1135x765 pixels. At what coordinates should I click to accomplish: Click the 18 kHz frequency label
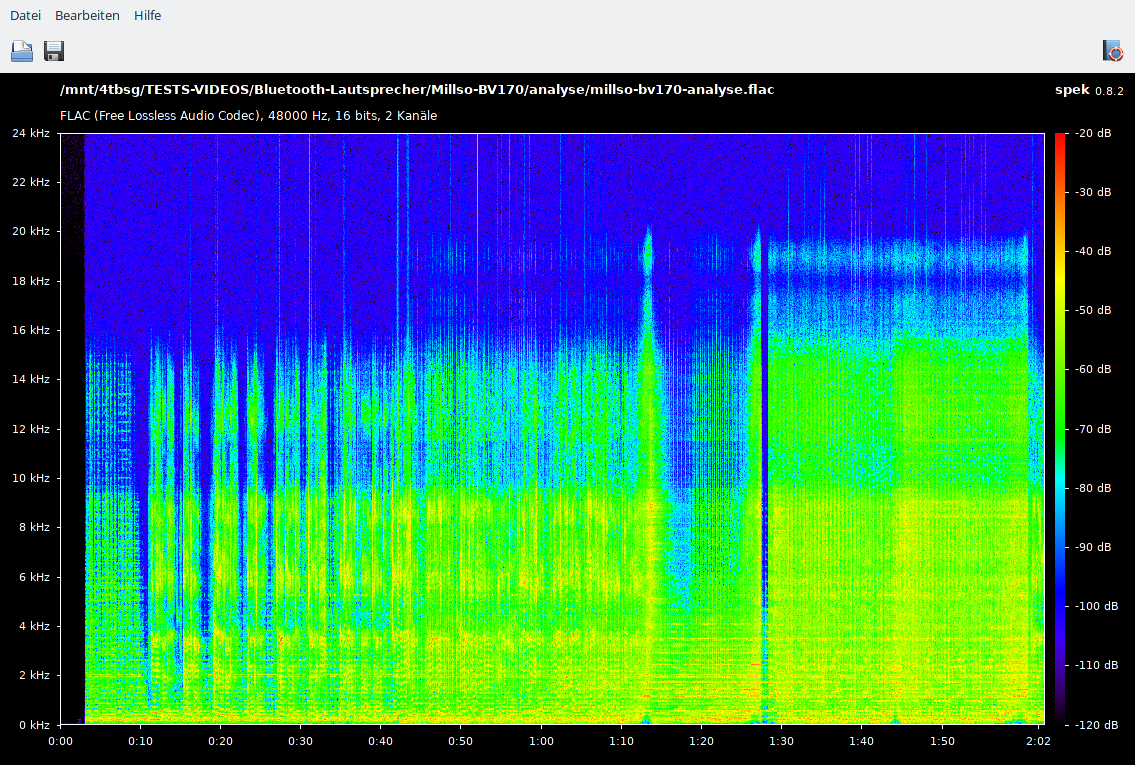(31, 281)
